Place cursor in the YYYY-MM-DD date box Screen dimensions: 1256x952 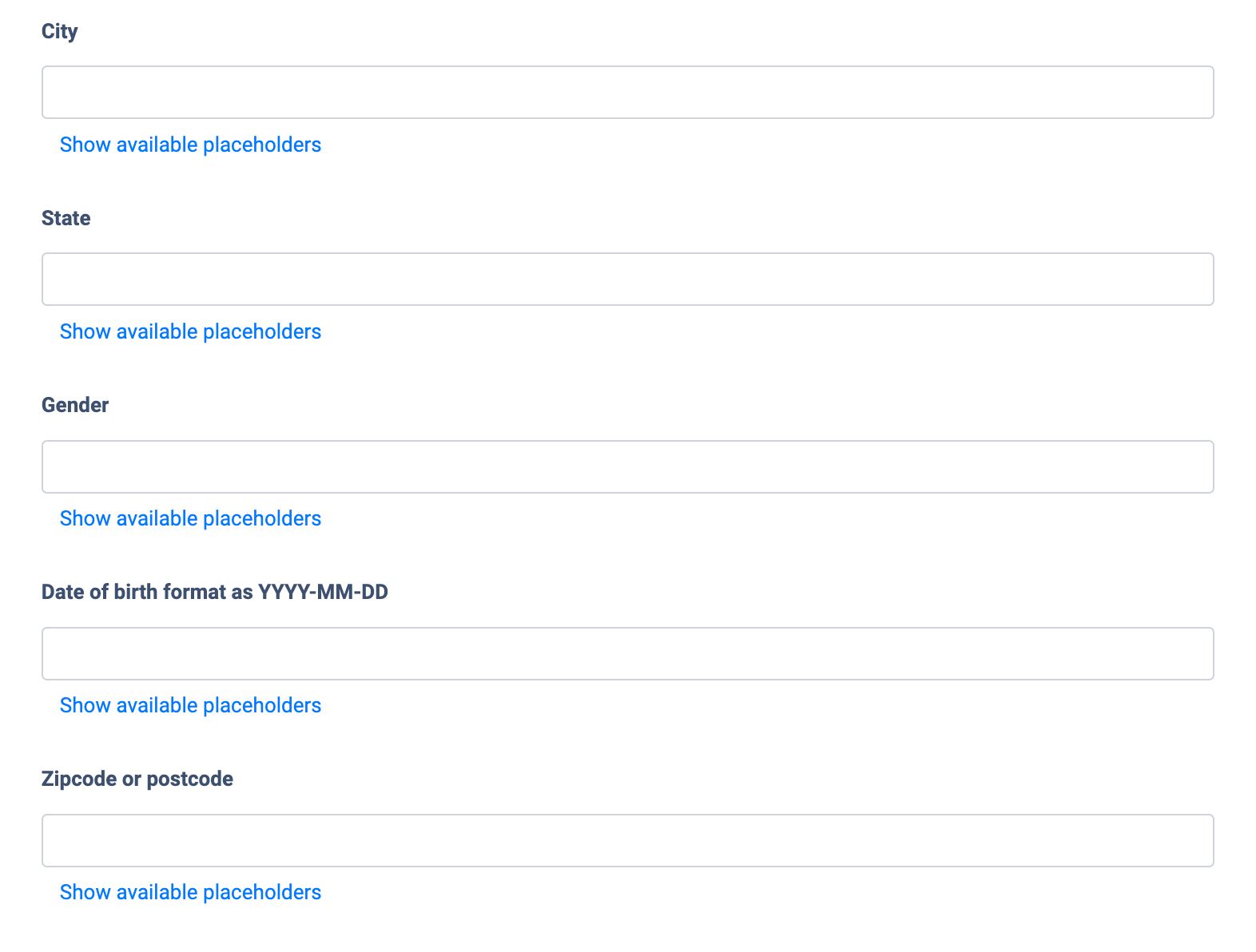click(x=627, y=653)
